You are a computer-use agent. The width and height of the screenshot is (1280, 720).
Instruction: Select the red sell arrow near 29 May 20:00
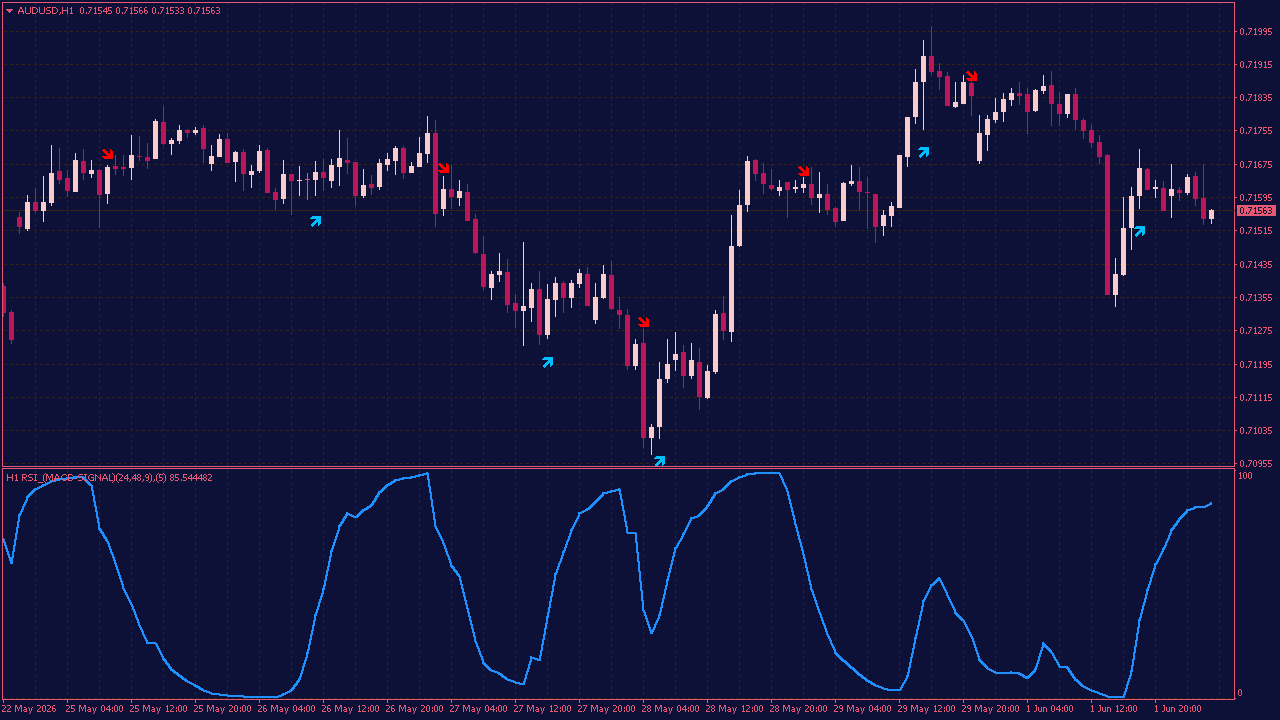pos(971,76)
